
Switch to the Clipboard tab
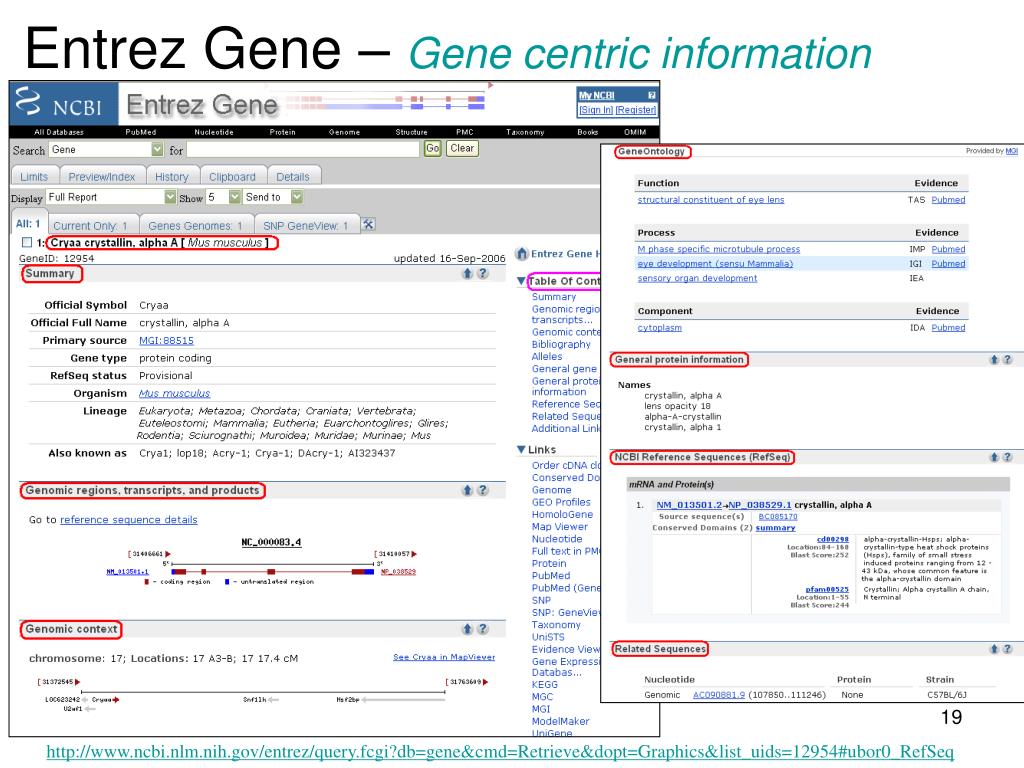(232, 176)
